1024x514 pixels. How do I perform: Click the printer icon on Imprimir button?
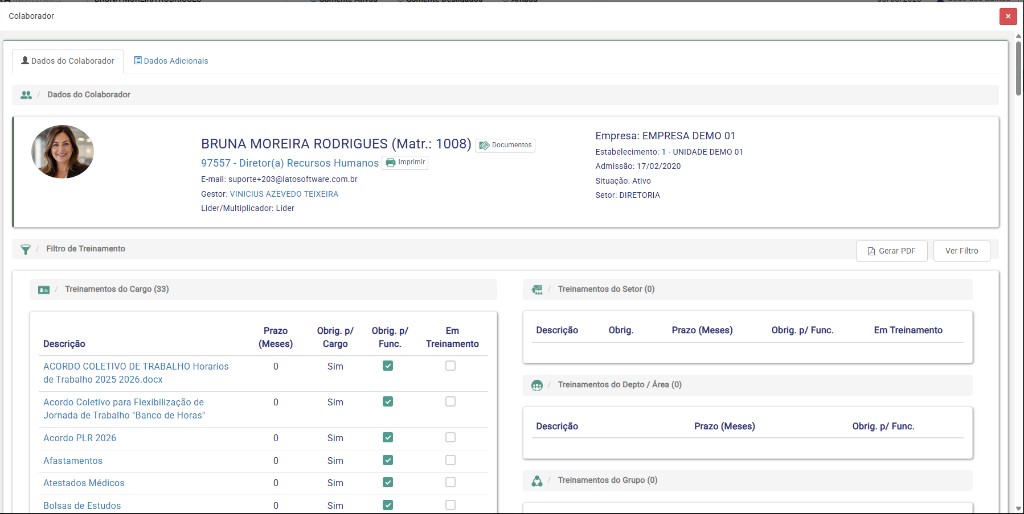(391, 163)
